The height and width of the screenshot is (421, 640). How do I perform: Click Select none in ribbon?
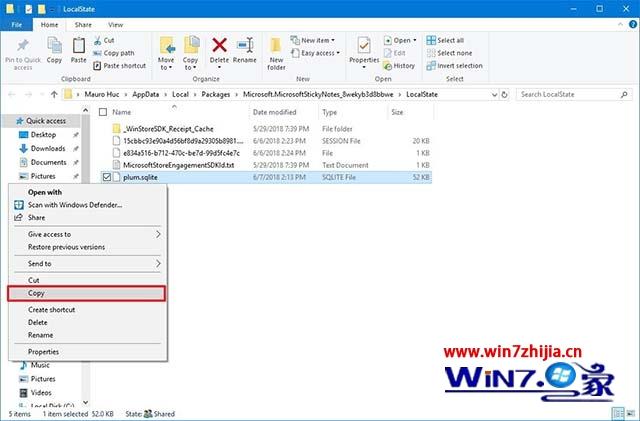tap(449, 53)
